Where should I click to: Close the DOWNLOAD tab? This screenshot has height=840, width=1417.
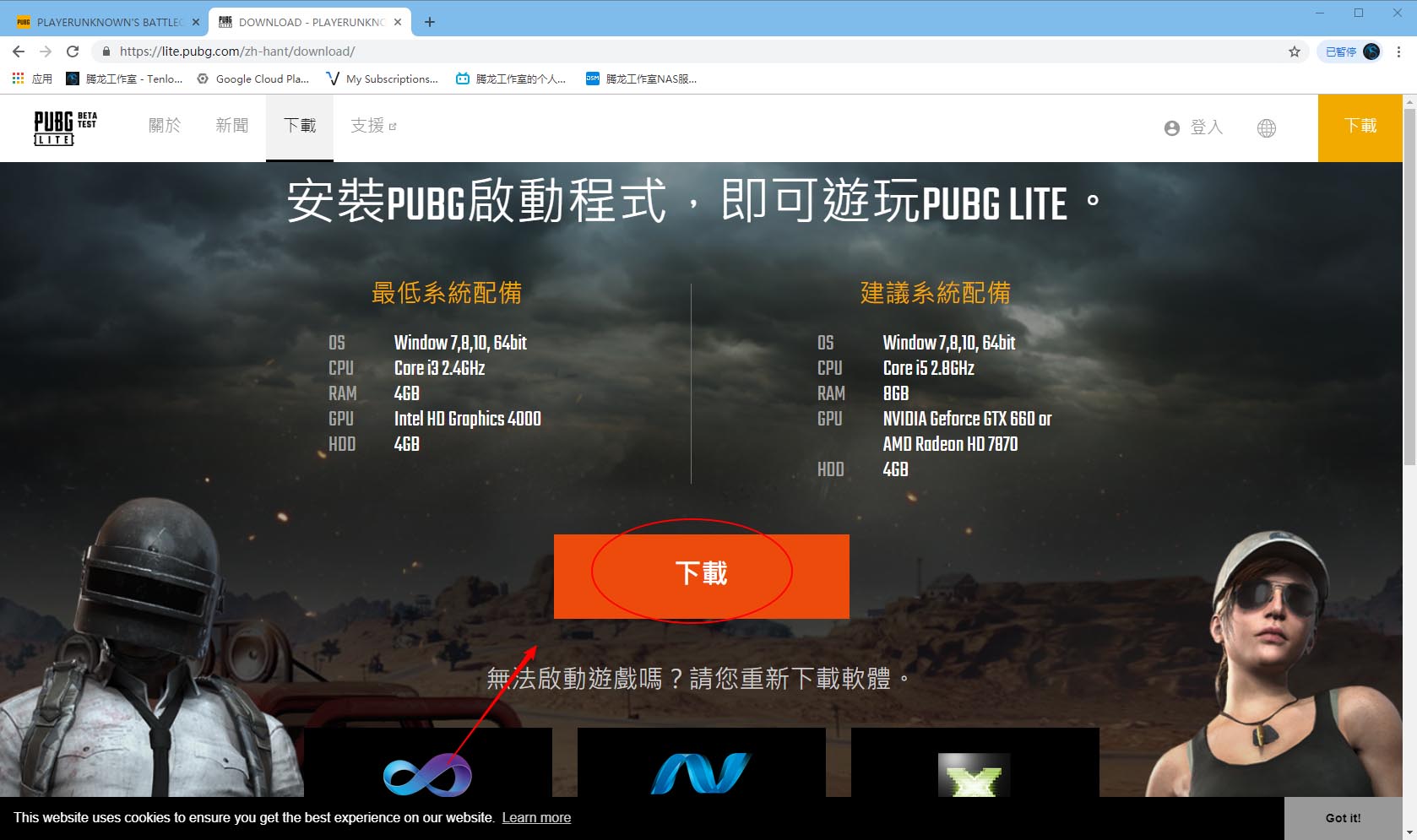(x=398, y=22)
